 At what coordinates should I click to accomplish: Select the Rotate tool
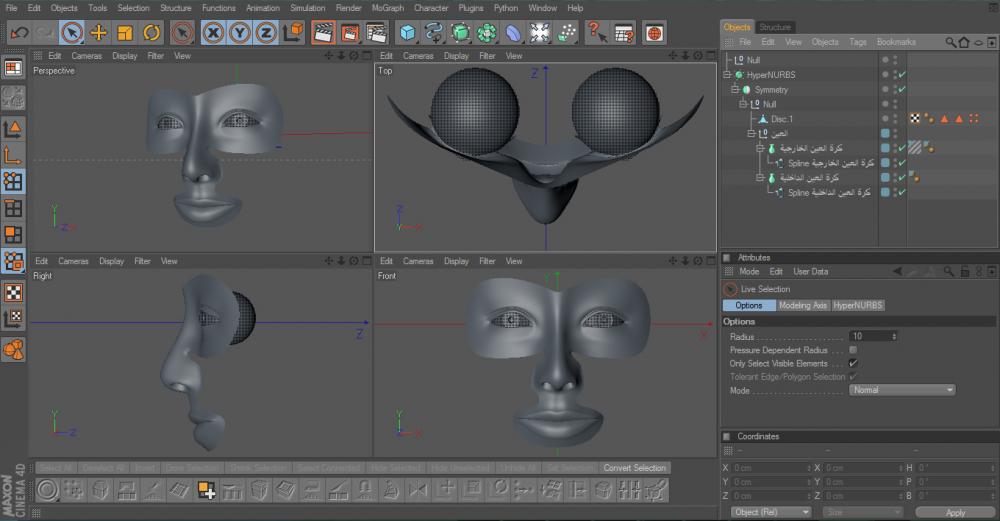point(151,33)
